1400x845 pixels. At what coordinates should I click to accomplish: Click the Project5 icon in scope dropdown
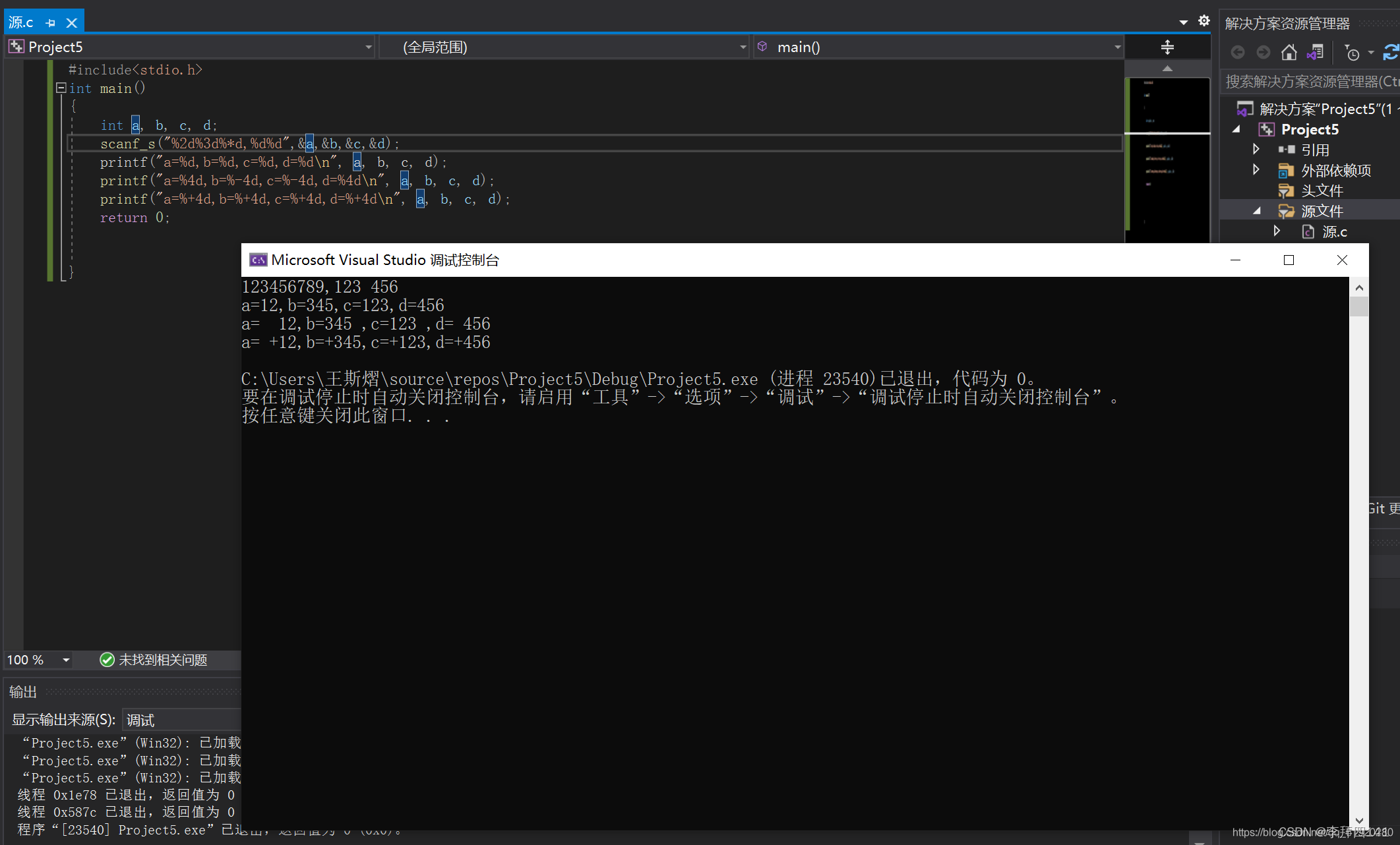[x=16, y=47]
